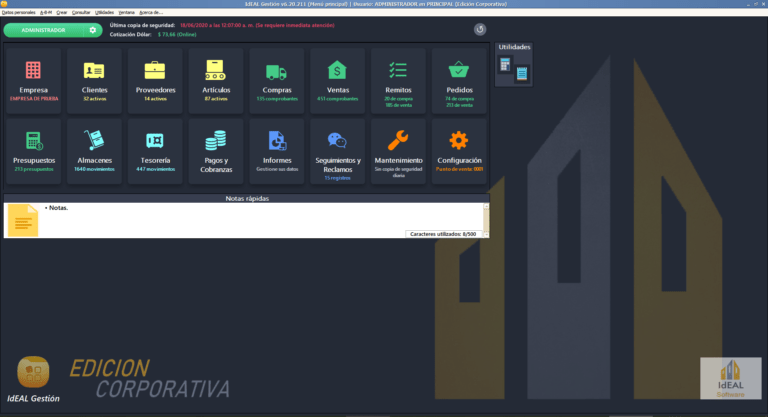This screenshot has height=417, width=768.
Task: Click the IdEAL Software logo
Action: click(730, 378)
